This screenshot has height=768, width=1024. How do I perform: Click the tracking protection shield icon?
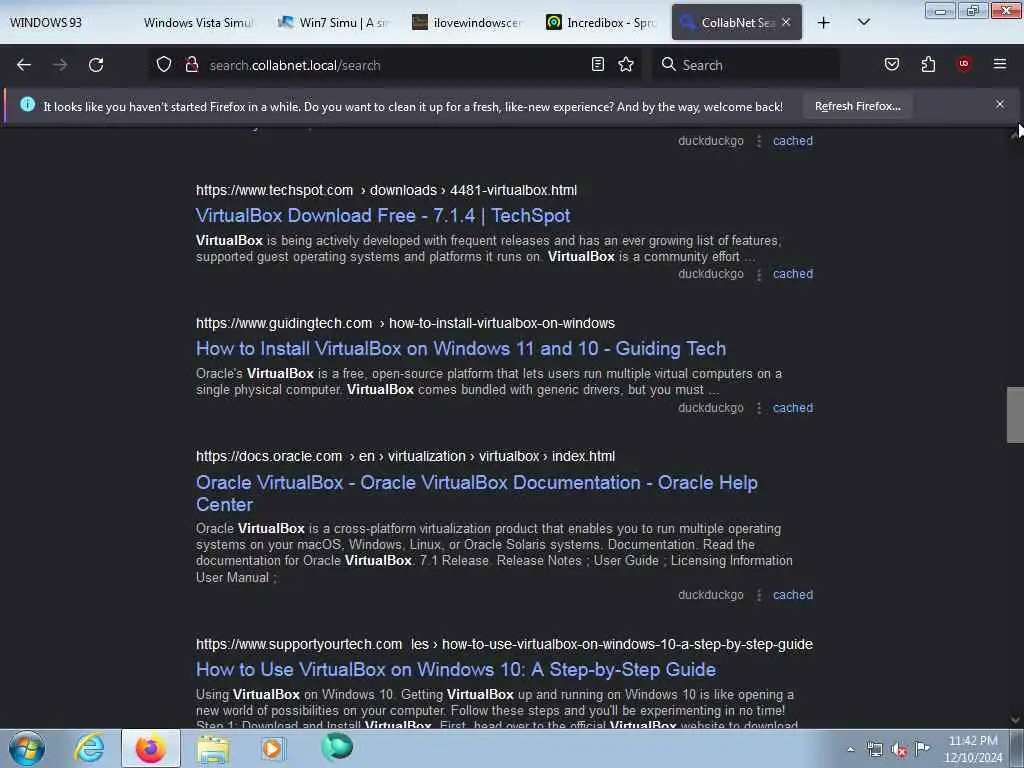(x=164, y=64)
